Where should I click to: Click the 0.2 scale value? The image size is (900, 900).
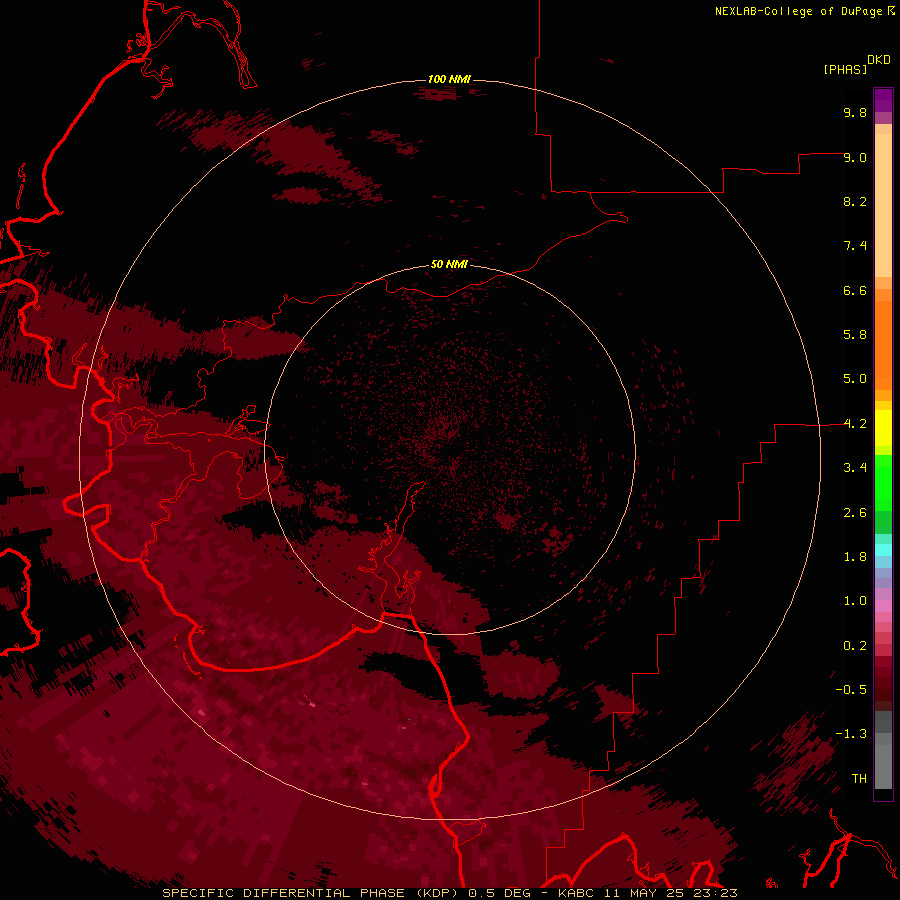pyautogui.click(x=855, y=646)
